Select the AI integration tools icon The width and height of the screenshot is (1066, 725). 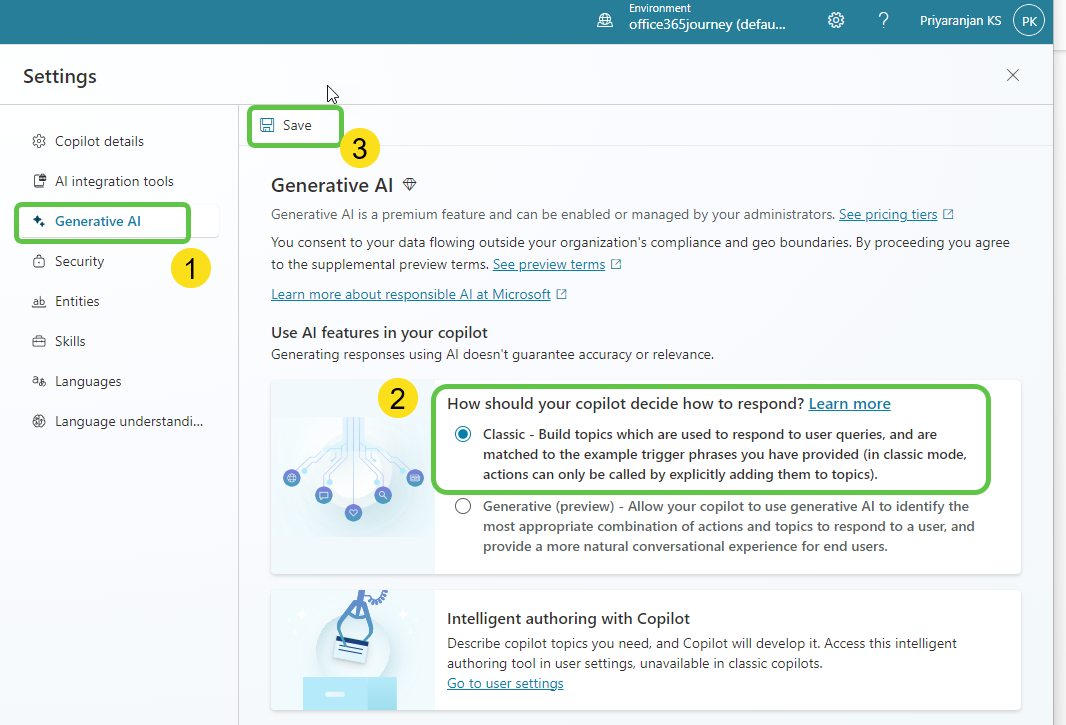[x=38, y=180]
